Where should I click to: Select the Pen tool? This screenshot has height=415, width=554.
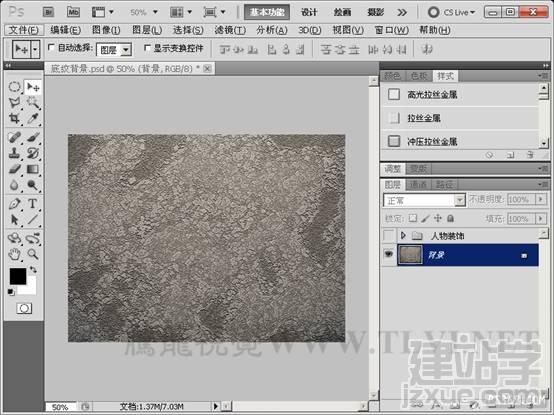click(x=14, y=203)
